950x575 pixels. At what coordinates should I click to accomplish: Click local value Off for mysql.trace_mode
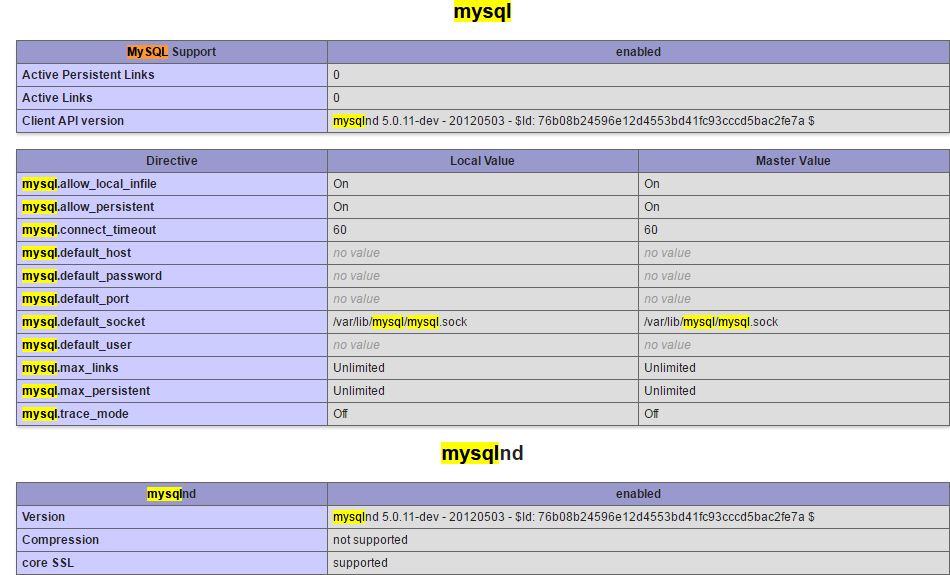point(340,414)
